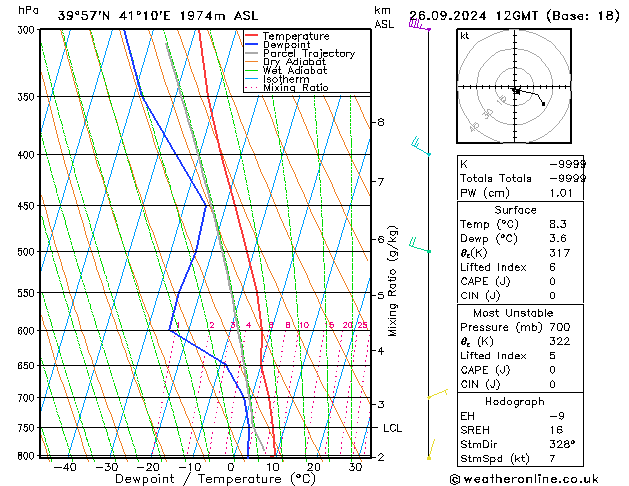This screenshot has width=629, height=486.
Task: Click the -40 temperature axis label
Action: [65, 467]
